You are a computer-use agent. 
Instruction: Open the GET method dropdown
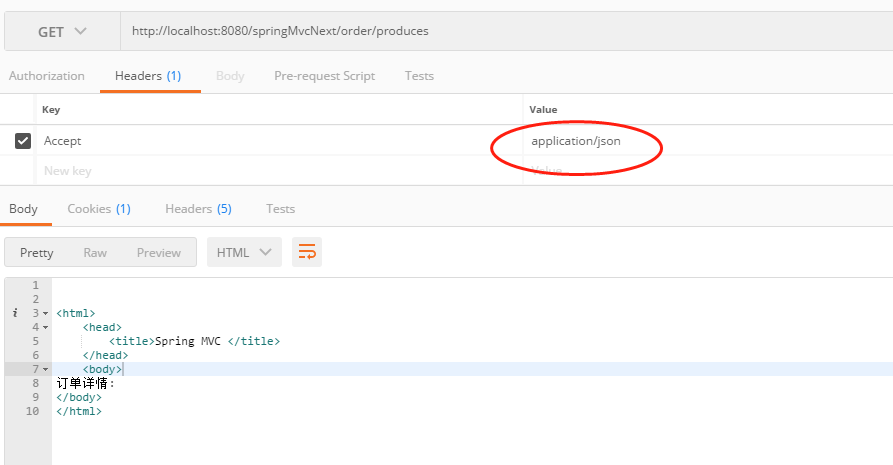click(62, 31)
